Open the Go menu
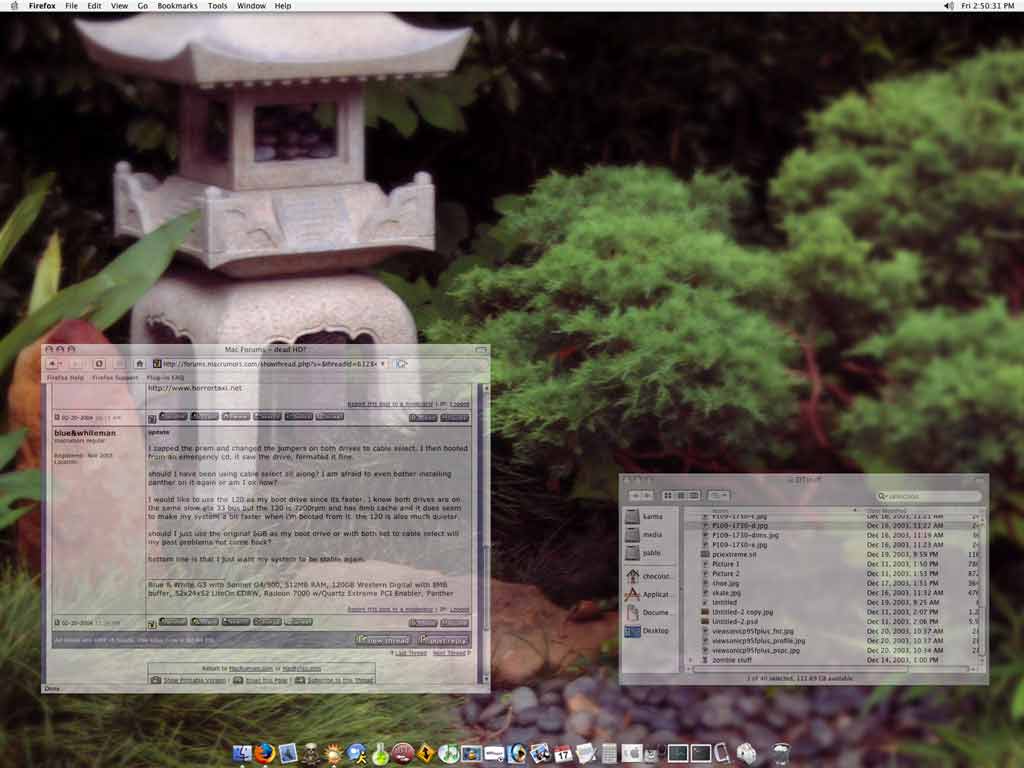1024x768 pixels. click(x=142, y=6)
